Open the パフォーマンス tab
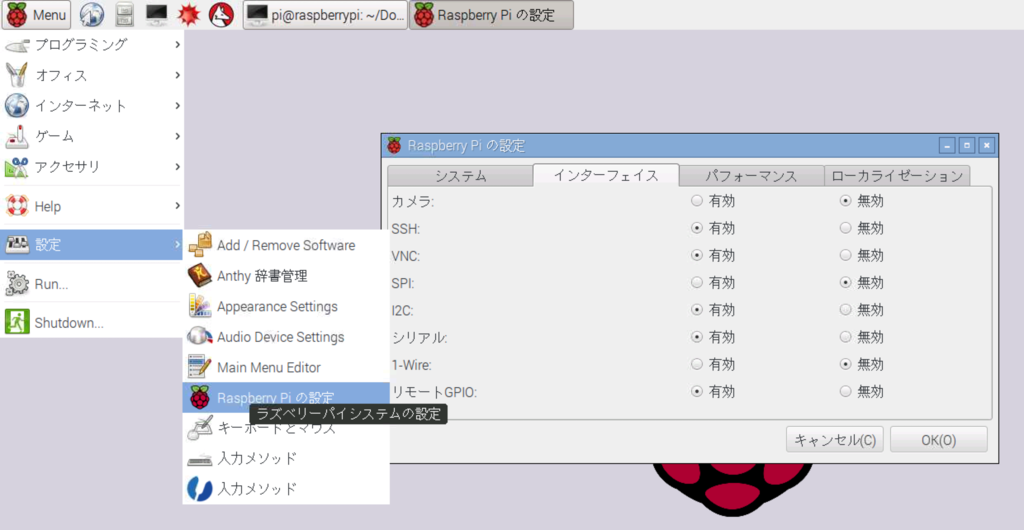 coord(751,176)
